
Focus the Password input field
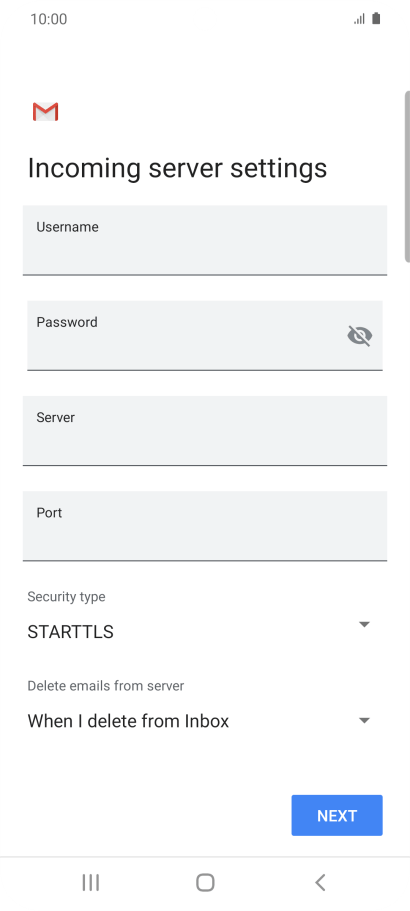point(204,335)
